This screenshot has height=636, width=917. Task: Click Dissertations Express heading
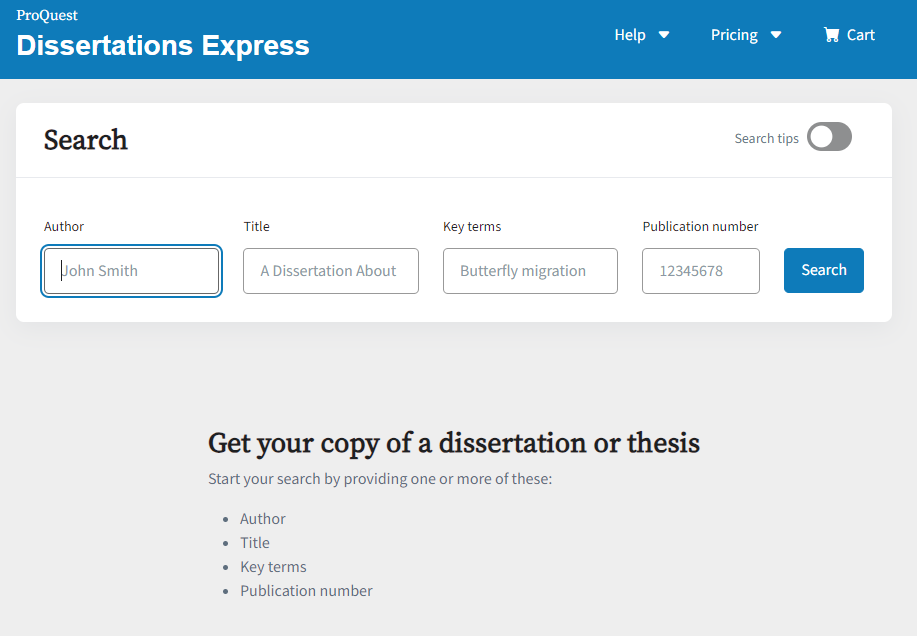point(162,45)
